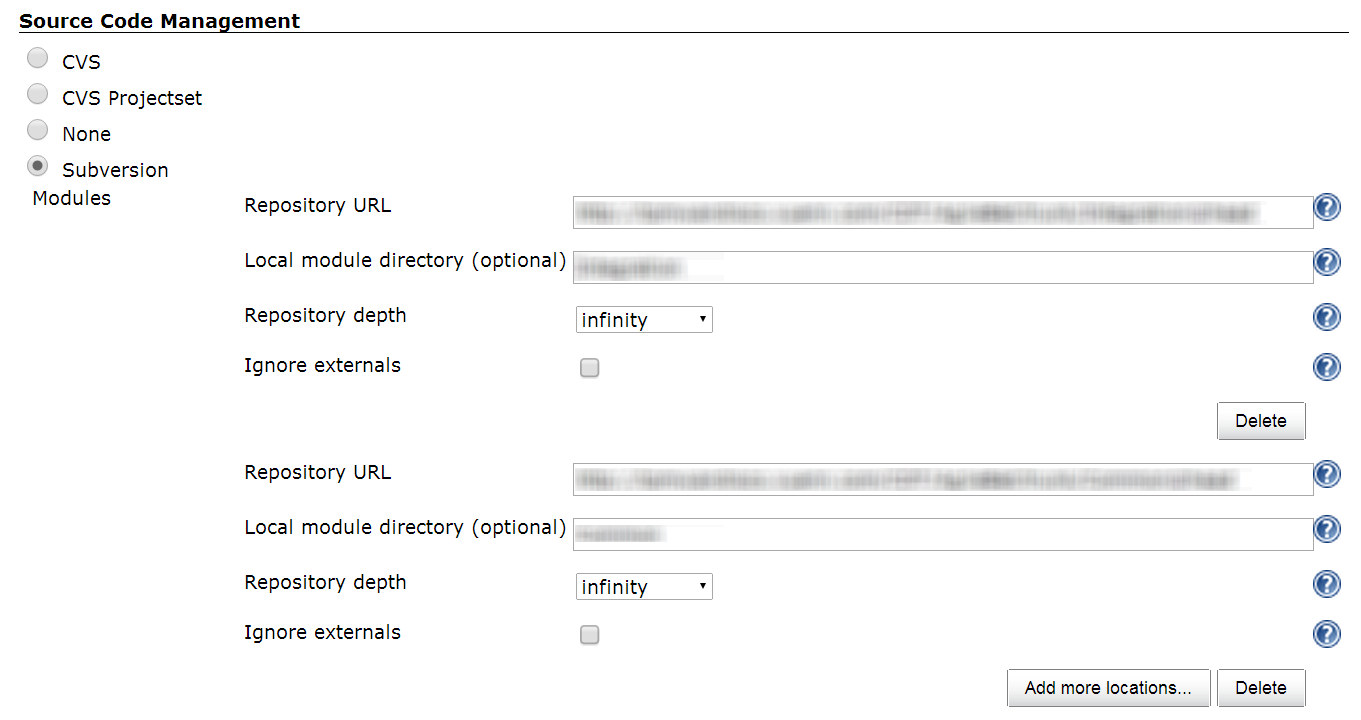Image resolution: width=1361 pixels, height=720 pixels.
Task: Open help for first Ignore externals option
Action: [1326, 367]
